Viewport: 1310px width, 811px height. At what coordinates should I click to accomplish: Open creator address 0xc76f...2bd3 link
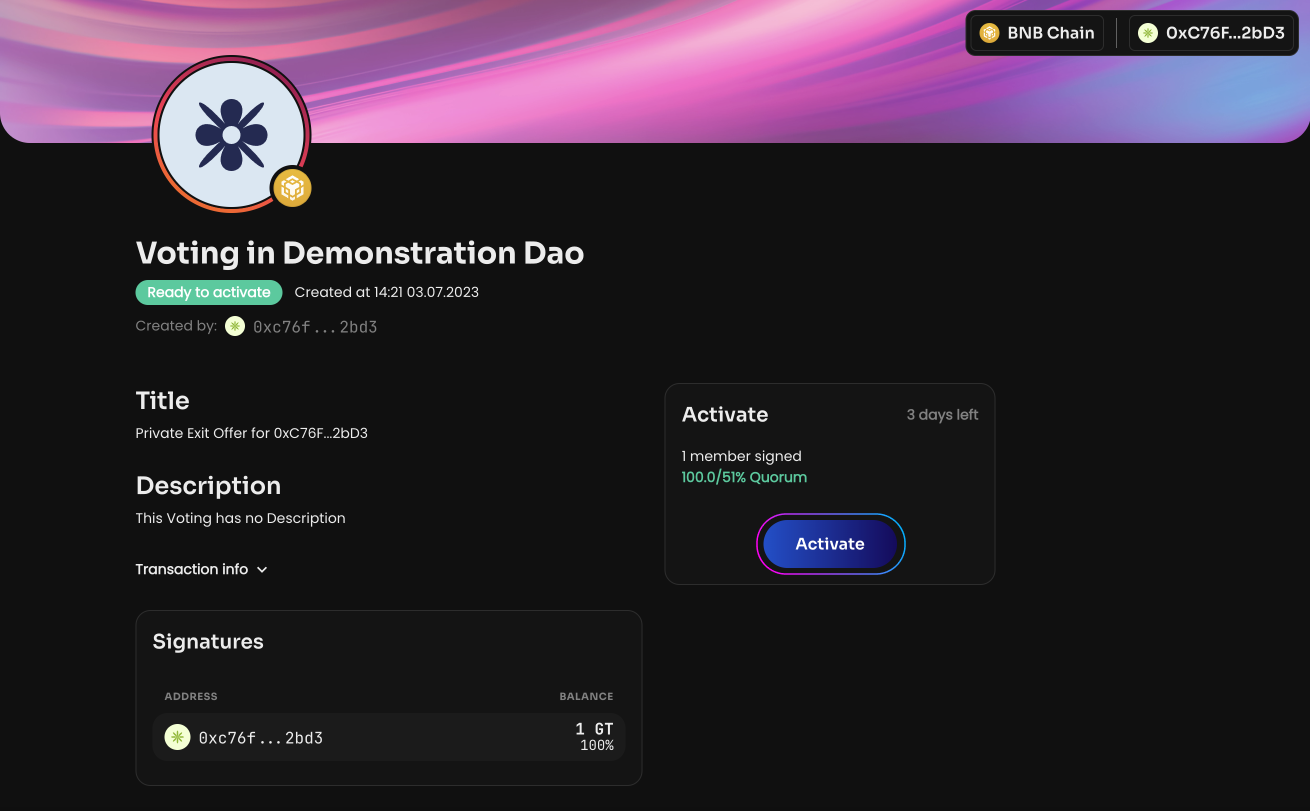click(x=315, y=327)
